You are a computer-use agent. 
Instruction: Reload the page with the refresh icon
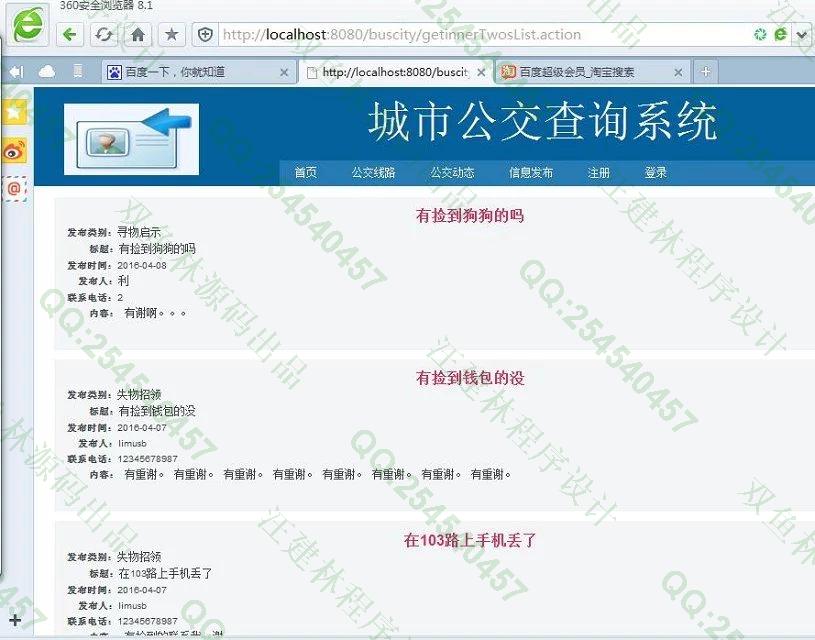coord(103,34)
